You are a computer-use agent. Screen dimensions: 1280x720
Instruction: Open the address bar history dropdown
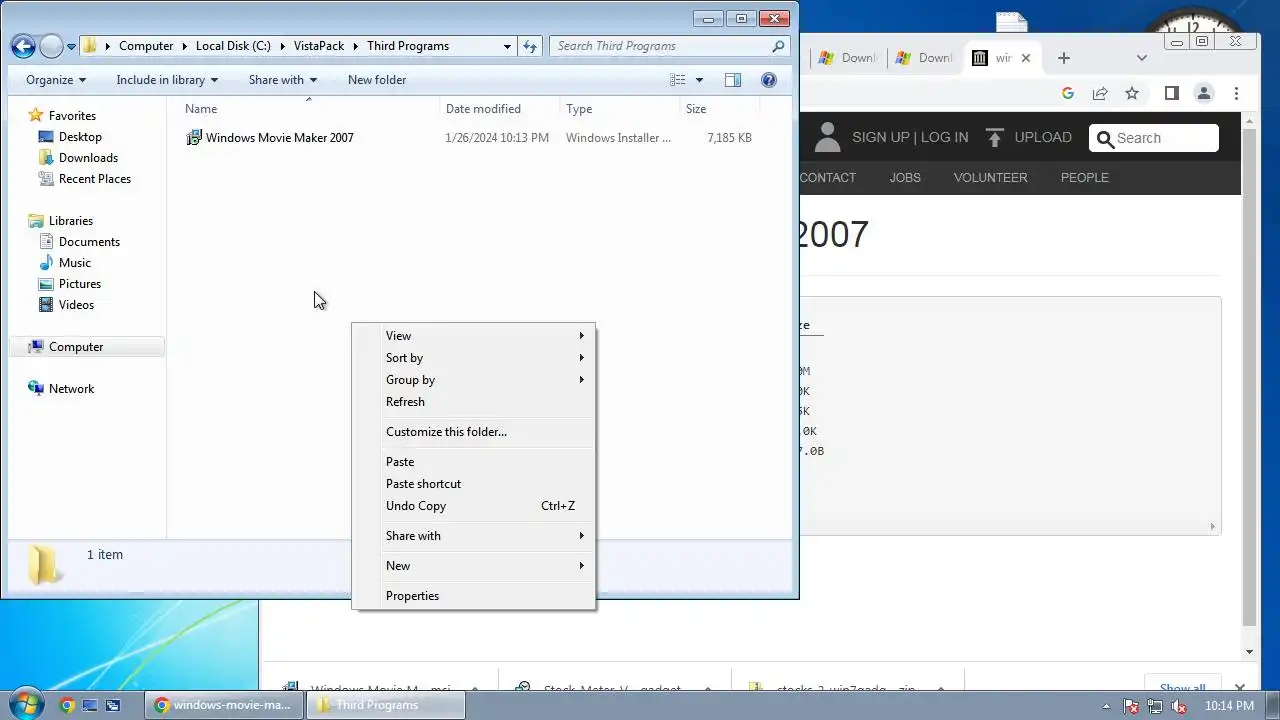pyautogui.click(x=508, y=46)
